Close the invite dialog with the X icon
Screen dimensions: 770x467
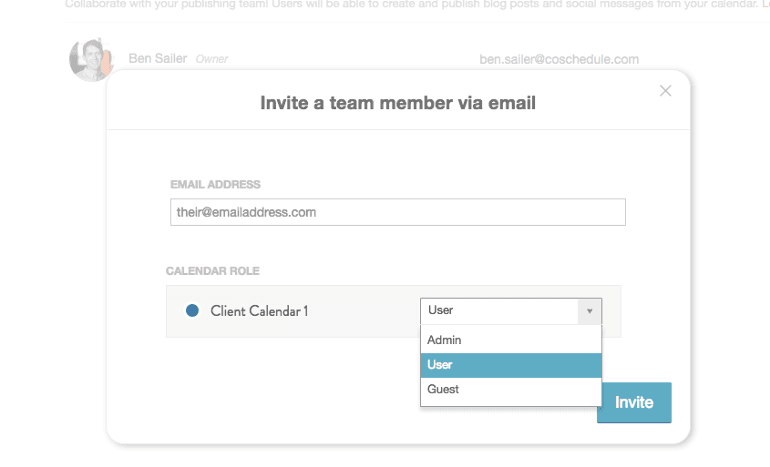[665, 91]
